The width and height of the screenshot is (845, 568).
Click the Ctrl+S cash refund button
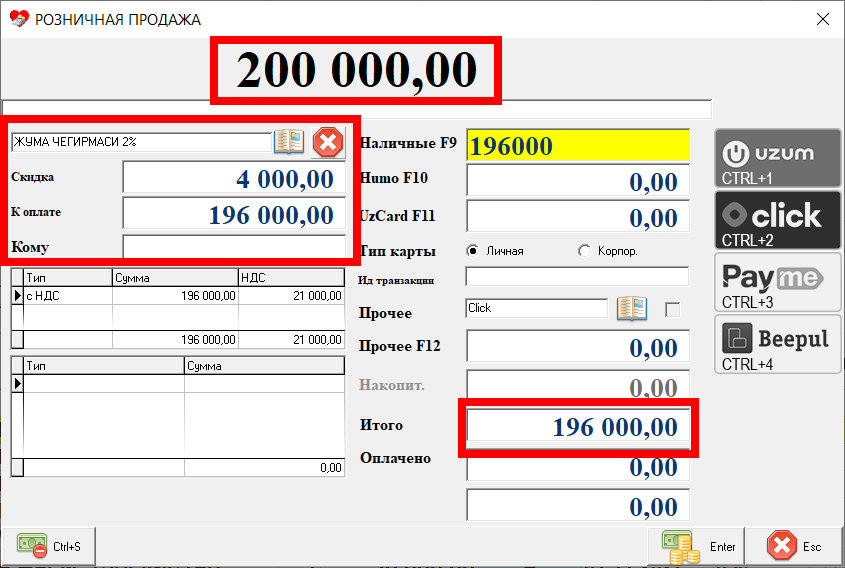pyautogui.click(x=49, y=546)
